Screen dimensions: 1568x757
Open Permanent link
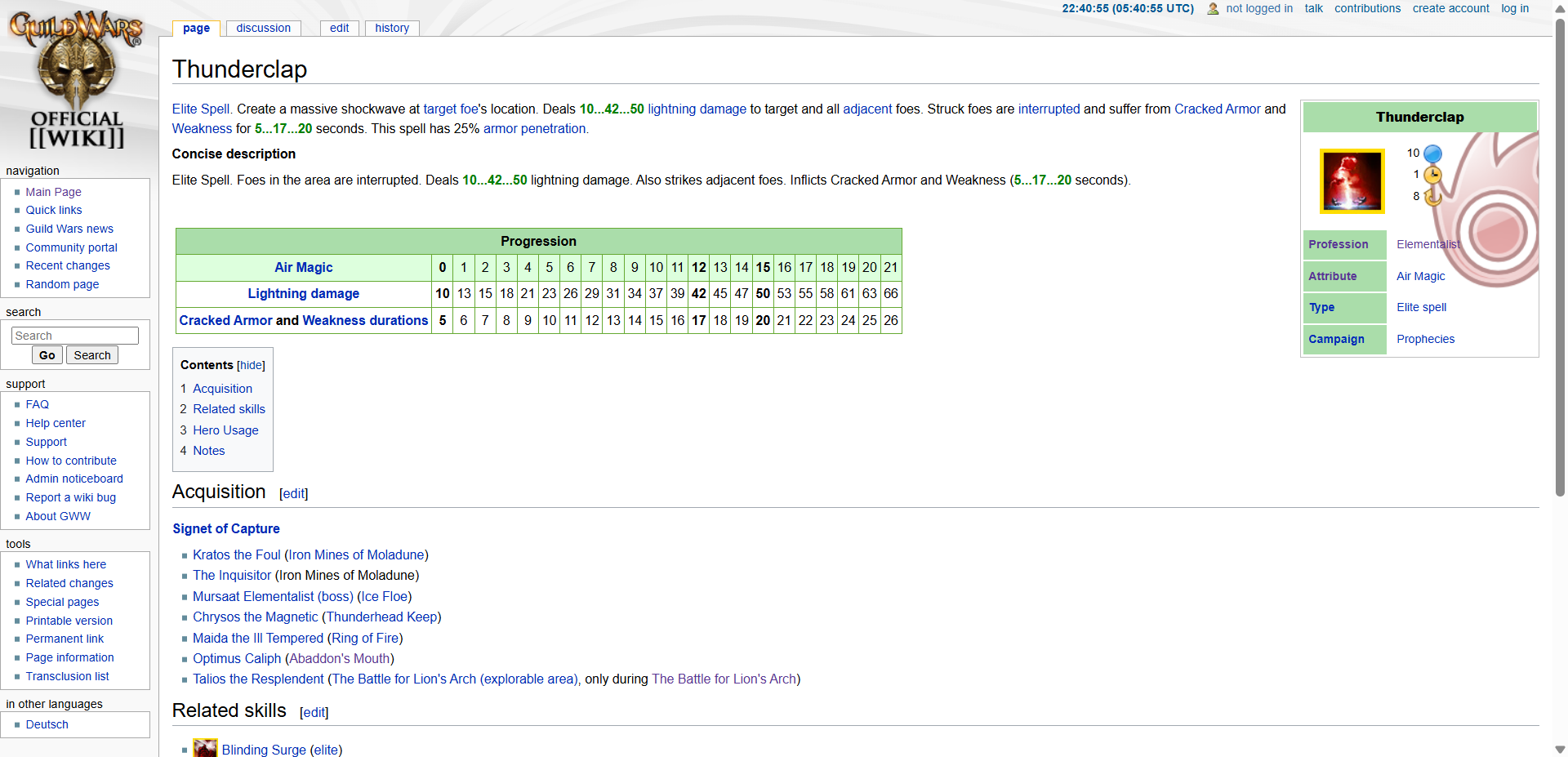pyautogui.click(x=65, y=639)
